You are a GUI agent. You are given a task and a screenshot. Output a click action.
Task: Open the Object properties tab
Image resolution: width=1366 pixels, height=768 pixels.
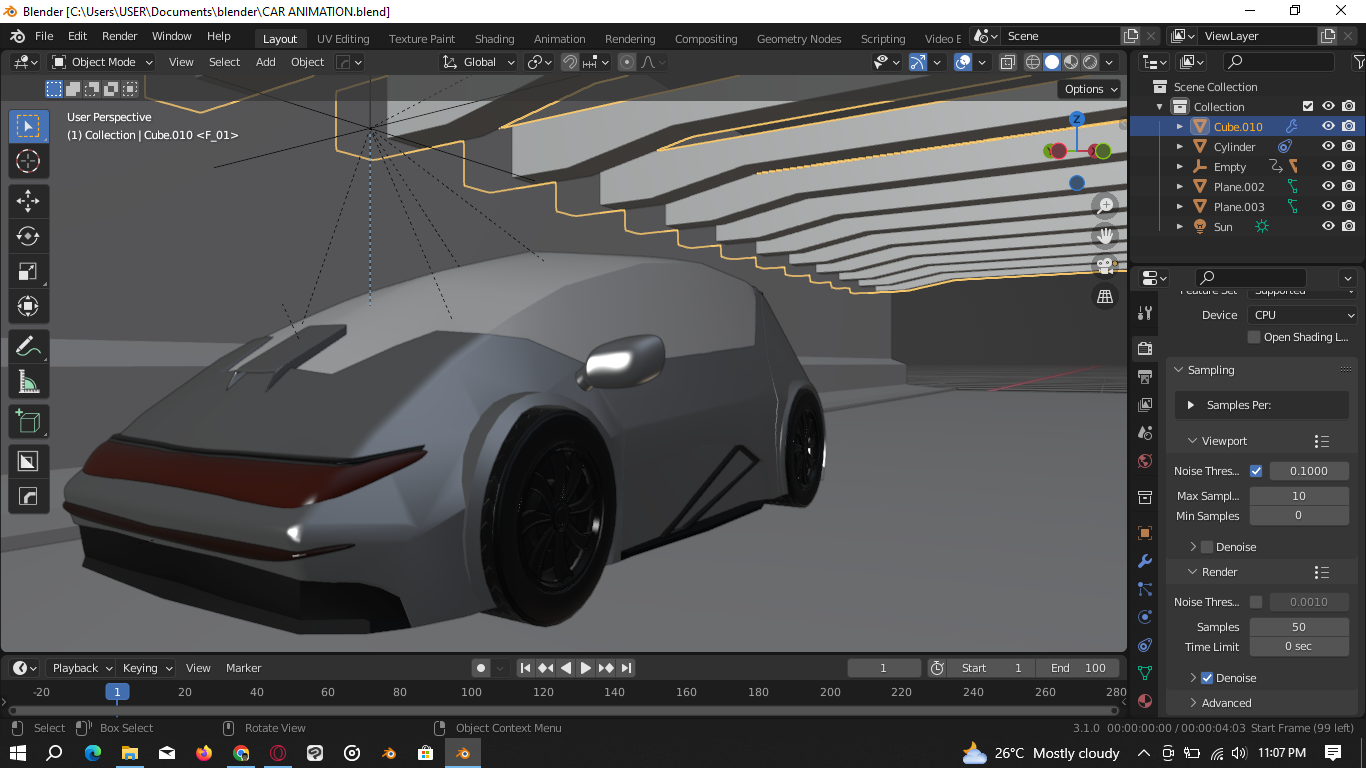[1145, 533]
